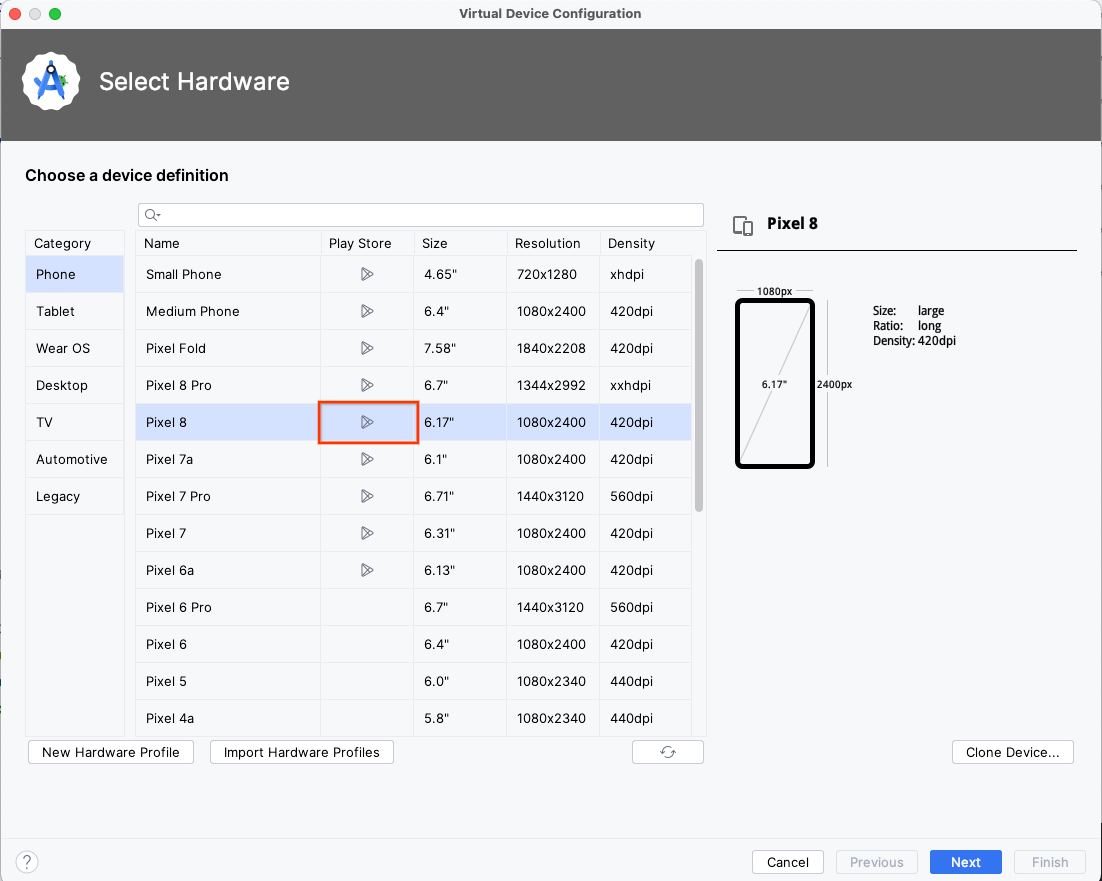Click the Play Store icon beside Pixel Fold
The height and width of the screenshot is (881, 1102).
[x=367, y=348]
